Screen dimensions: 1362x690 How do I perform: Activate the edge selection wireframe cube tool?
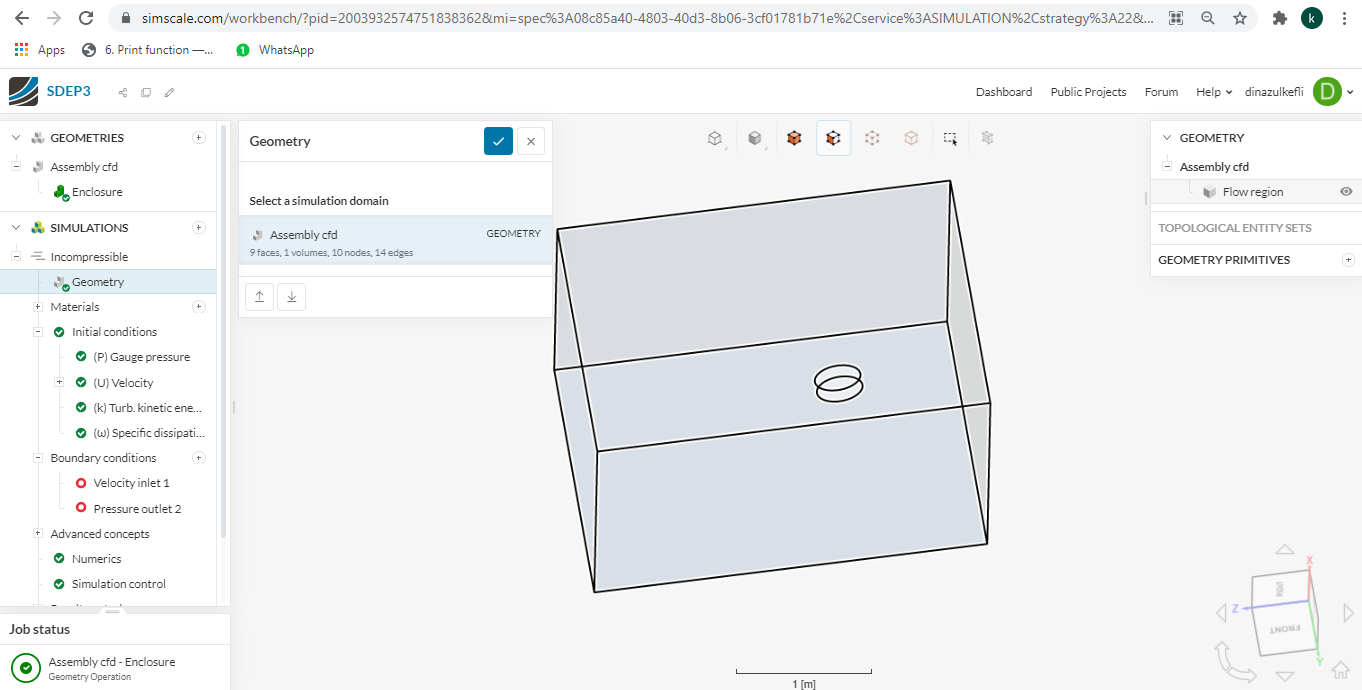(x=872, y=138)
